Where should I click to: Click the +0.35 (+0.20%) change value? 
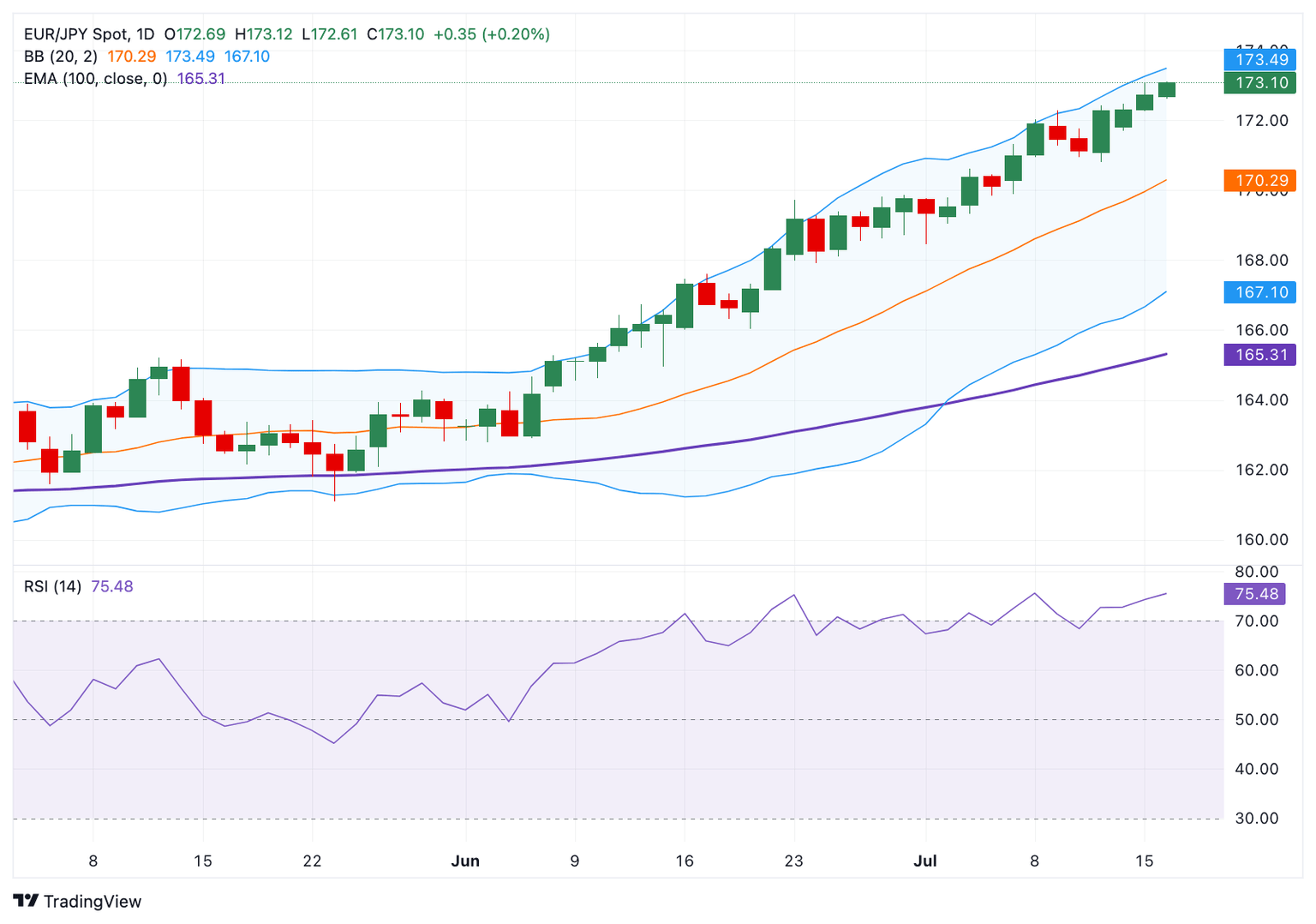492,34
